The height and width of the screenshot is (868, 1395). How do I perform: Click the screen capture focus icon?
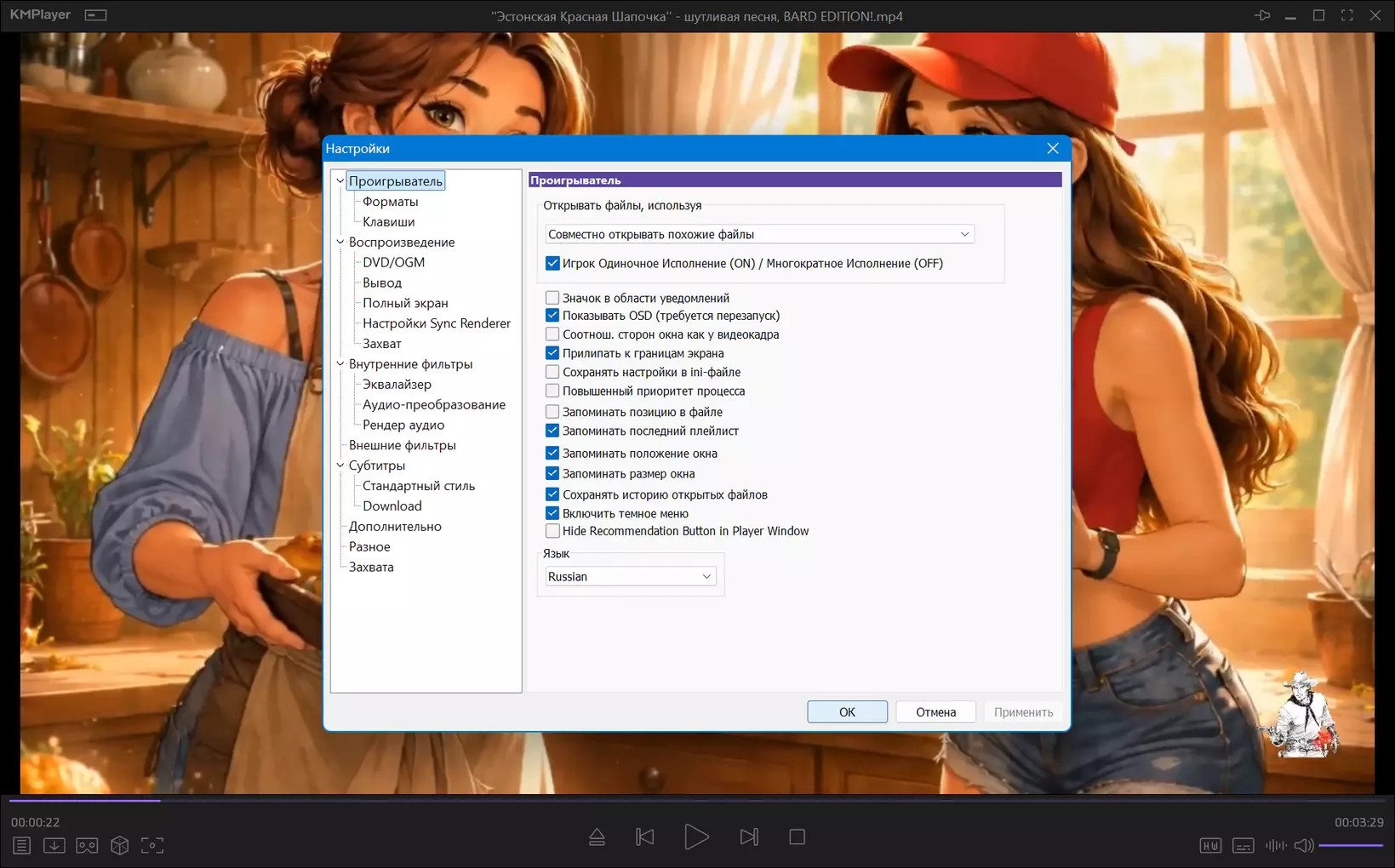click(x=152, y=845)
